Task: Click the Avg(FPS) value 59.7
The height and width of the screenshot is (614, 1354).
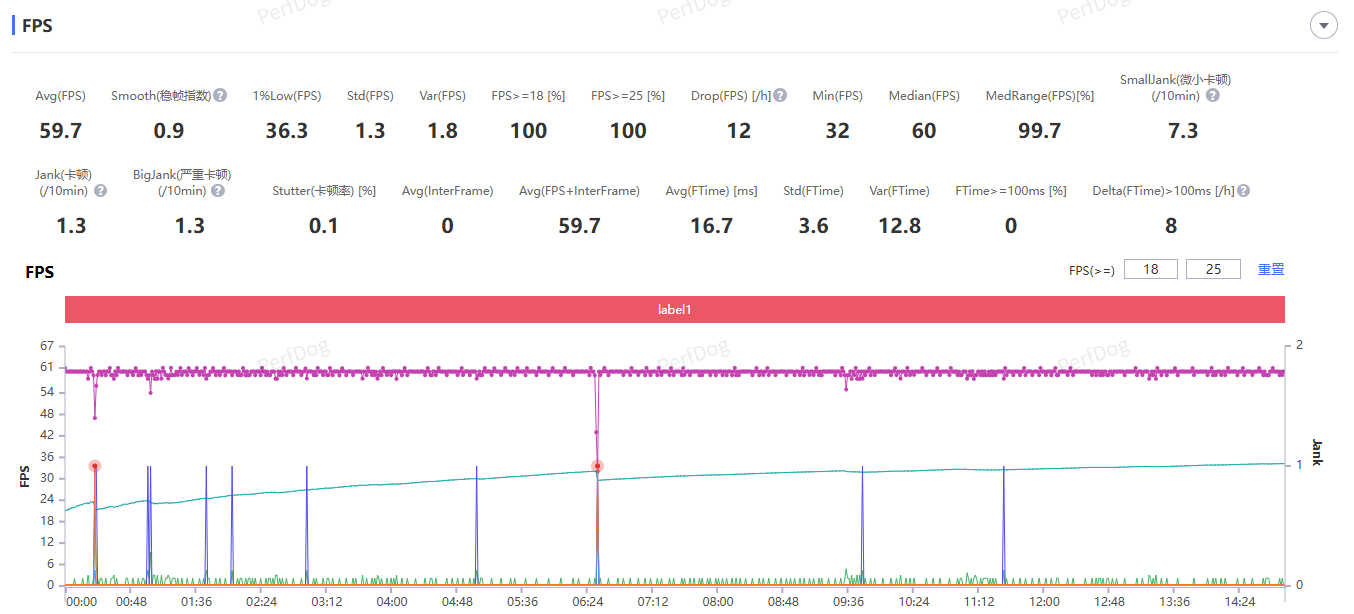Action: click(60, 131)
